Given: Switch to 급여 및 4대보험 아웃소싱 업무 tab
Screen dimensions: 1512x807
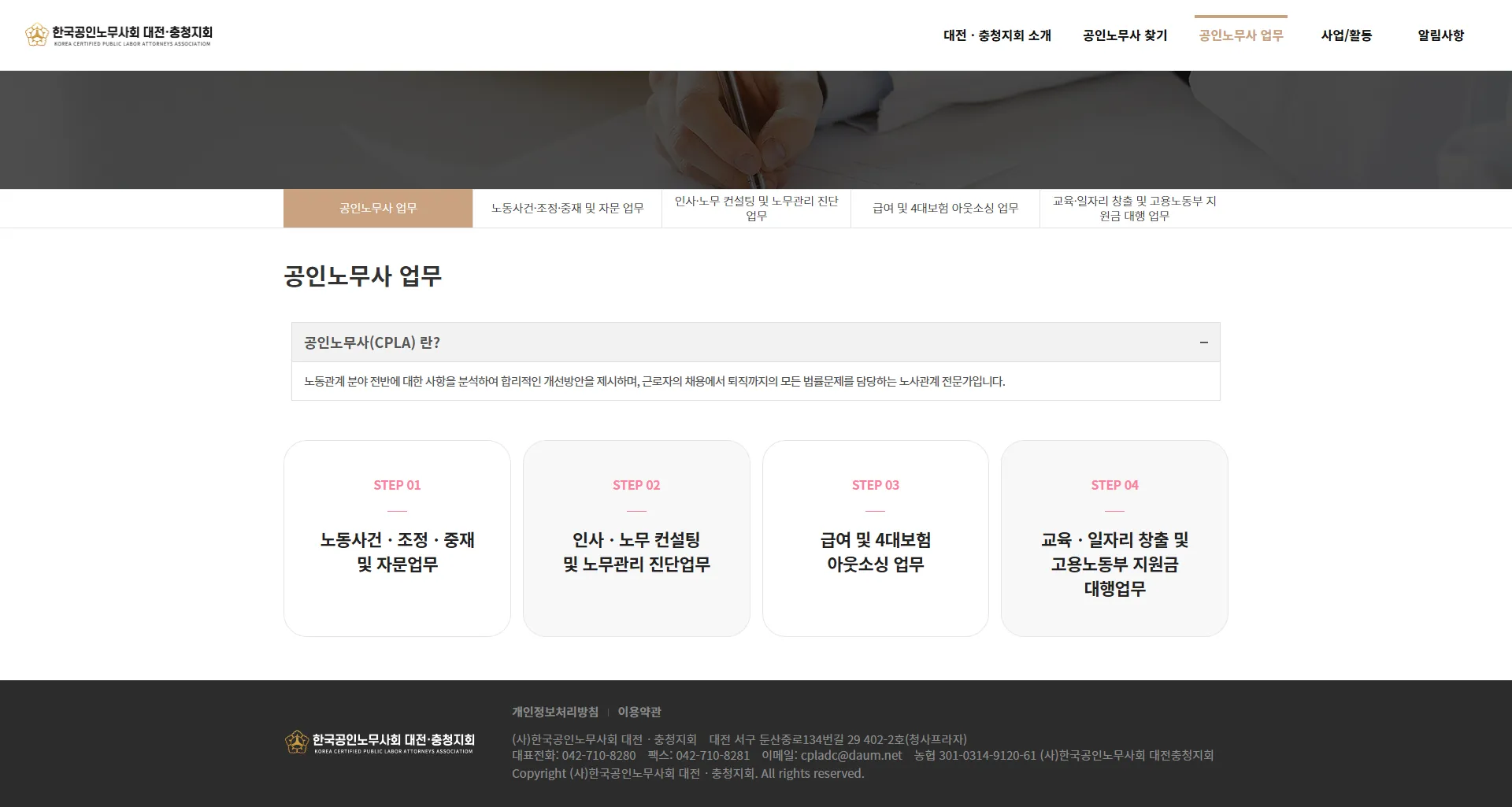Looking at the screenshot, I should (x=945, y=208).
